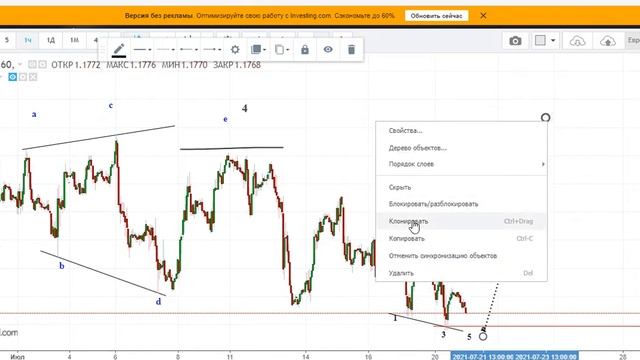The width and height of the screenshot is (640, 360).
Task: Click the ЗАКР 1.1768 value
Action: click(237, 65)
